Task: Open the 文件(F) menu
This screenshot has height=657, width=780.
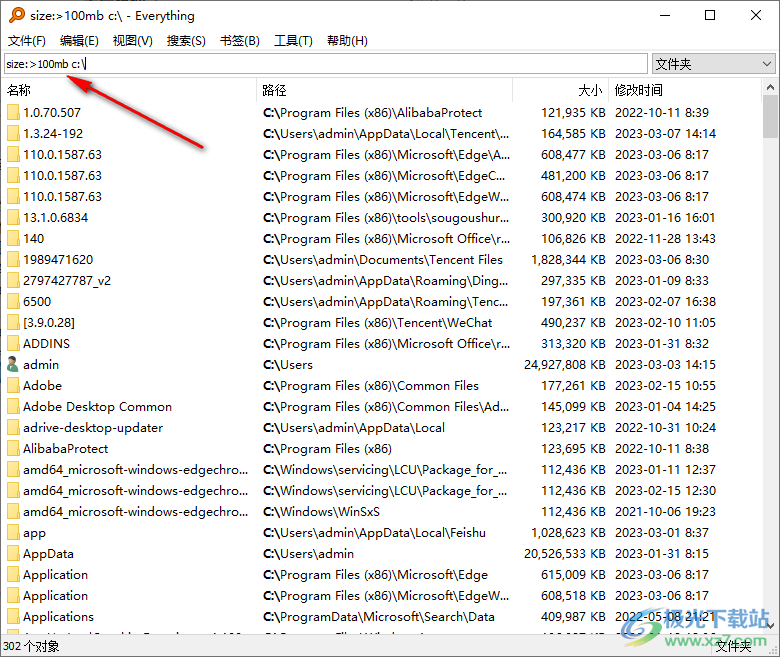Action: tap(26, 41)
